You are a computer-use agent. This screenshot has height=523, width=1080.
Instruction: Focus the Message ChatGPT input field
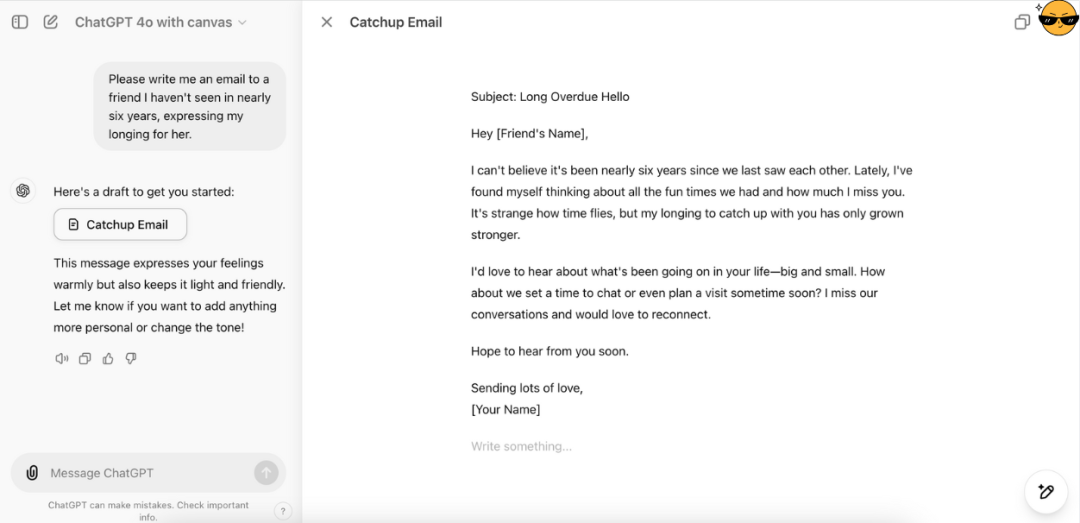pyautogui.click(x=148, y=473)
